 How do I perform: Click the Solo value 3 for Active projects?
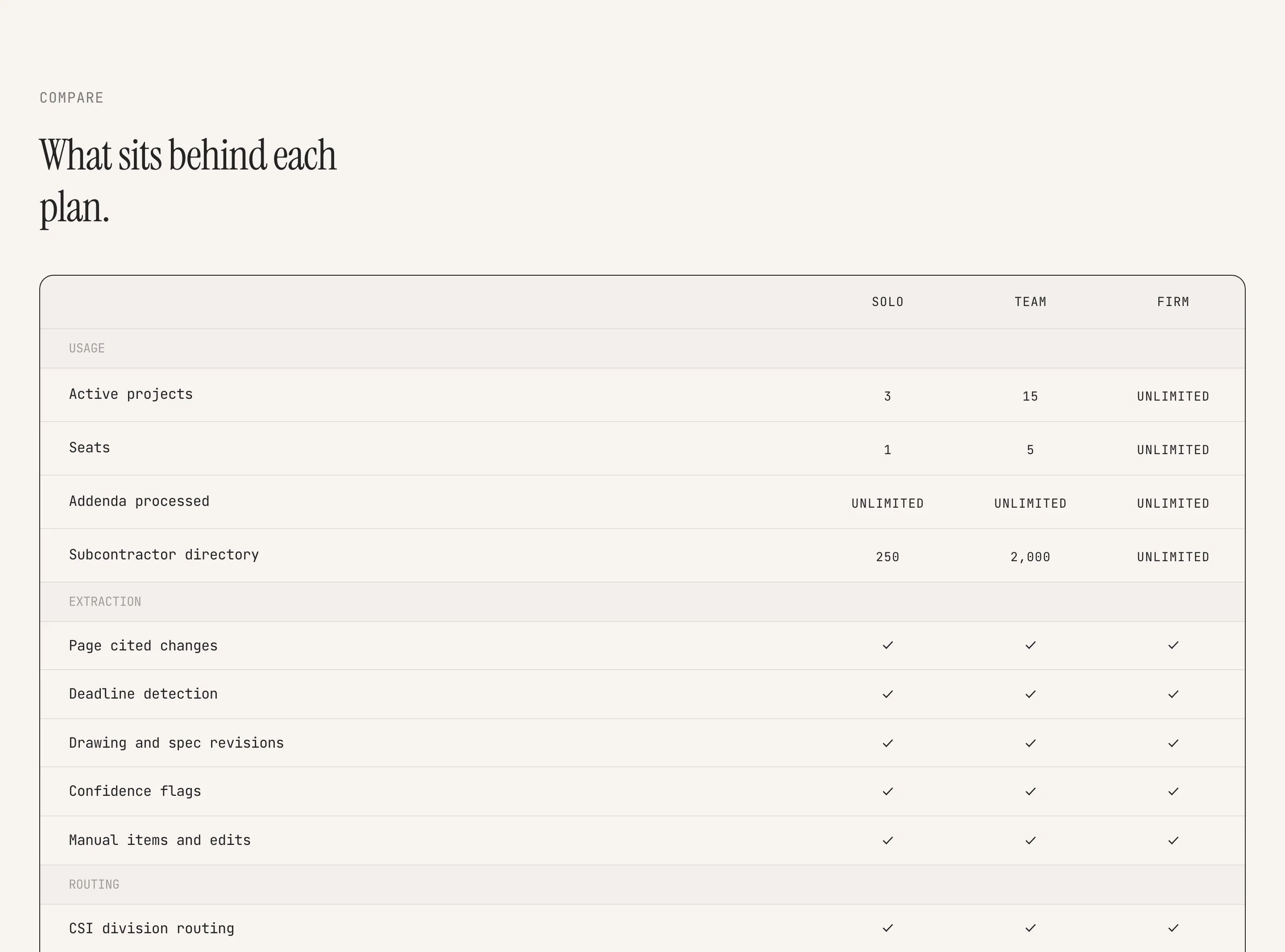click(x=887, y=397)
